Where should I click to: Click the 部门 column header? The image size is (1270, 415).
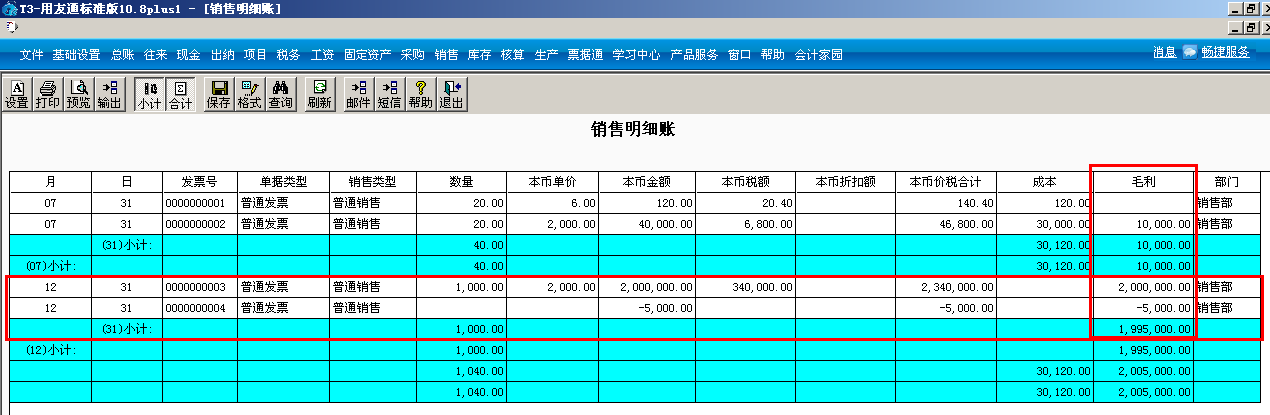click(x=1227, y=182)
